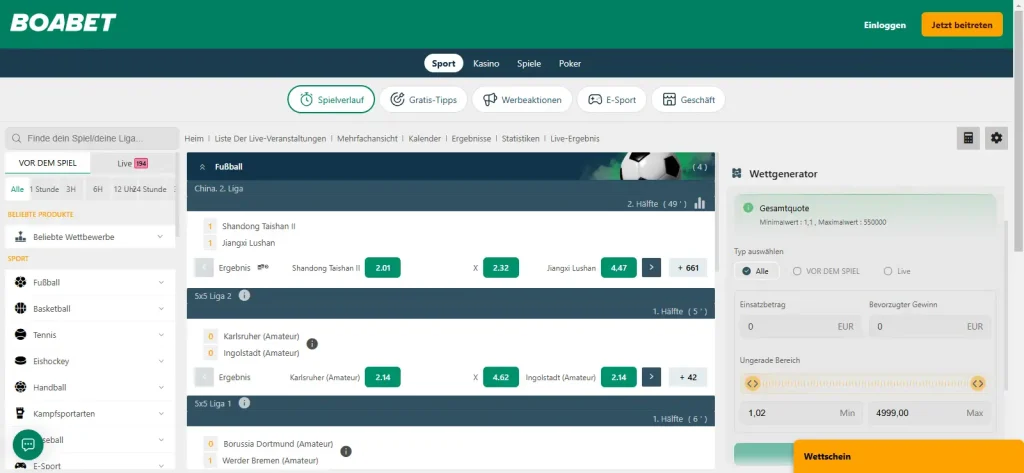Click the search field Finde dein Spiel
The height and width of the screenshot is (473, 1024).
tap(92, 139)
